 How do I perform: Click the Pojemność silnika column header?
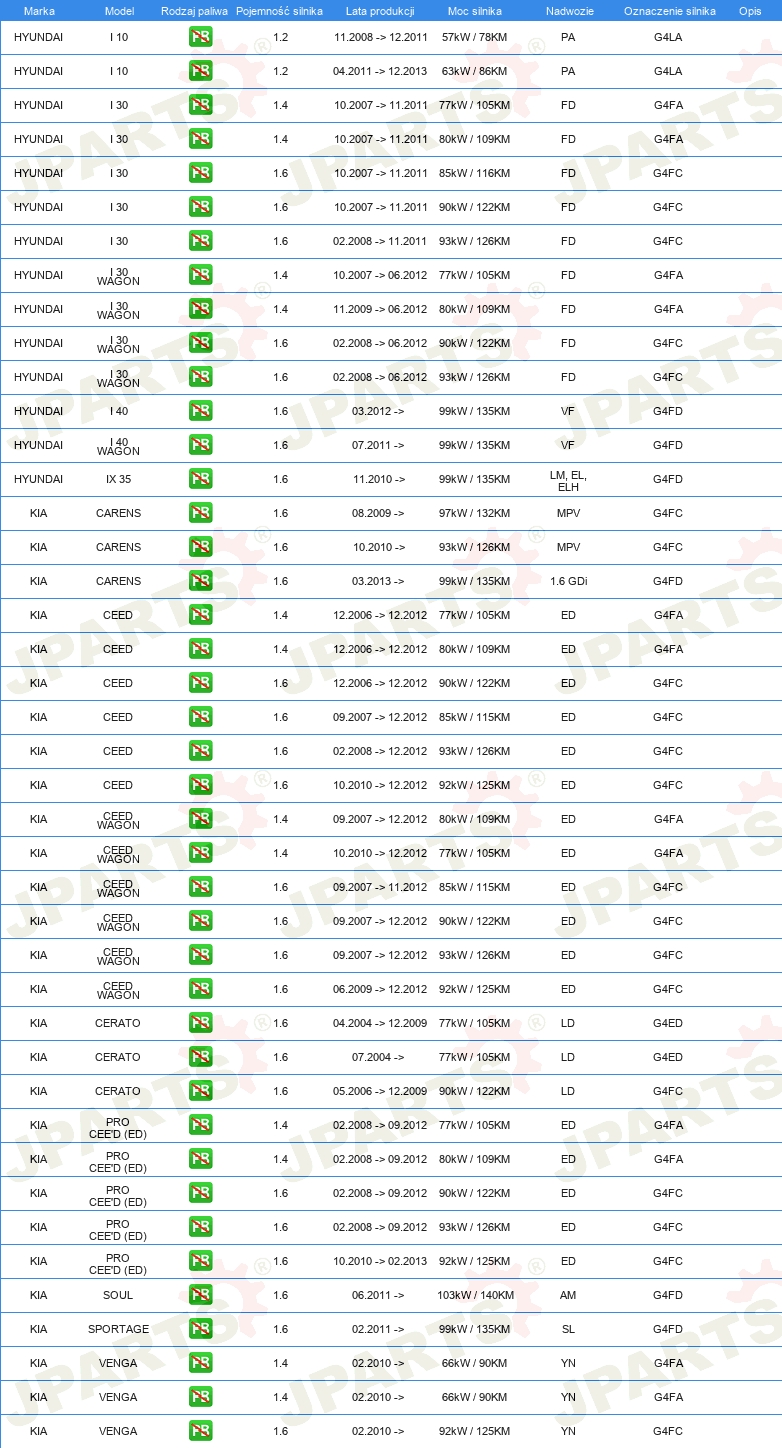point(280,11)
